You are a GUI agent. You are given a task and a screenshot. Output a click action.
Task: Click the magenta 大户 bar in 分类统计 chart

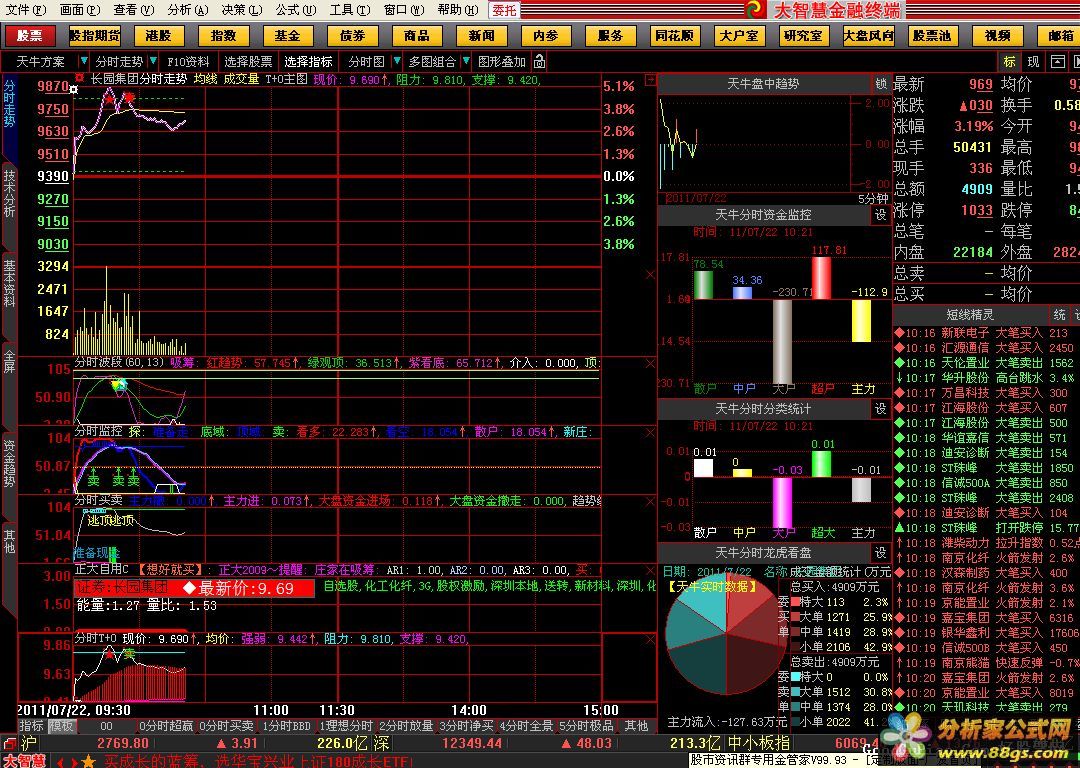(x=782, y=502)
